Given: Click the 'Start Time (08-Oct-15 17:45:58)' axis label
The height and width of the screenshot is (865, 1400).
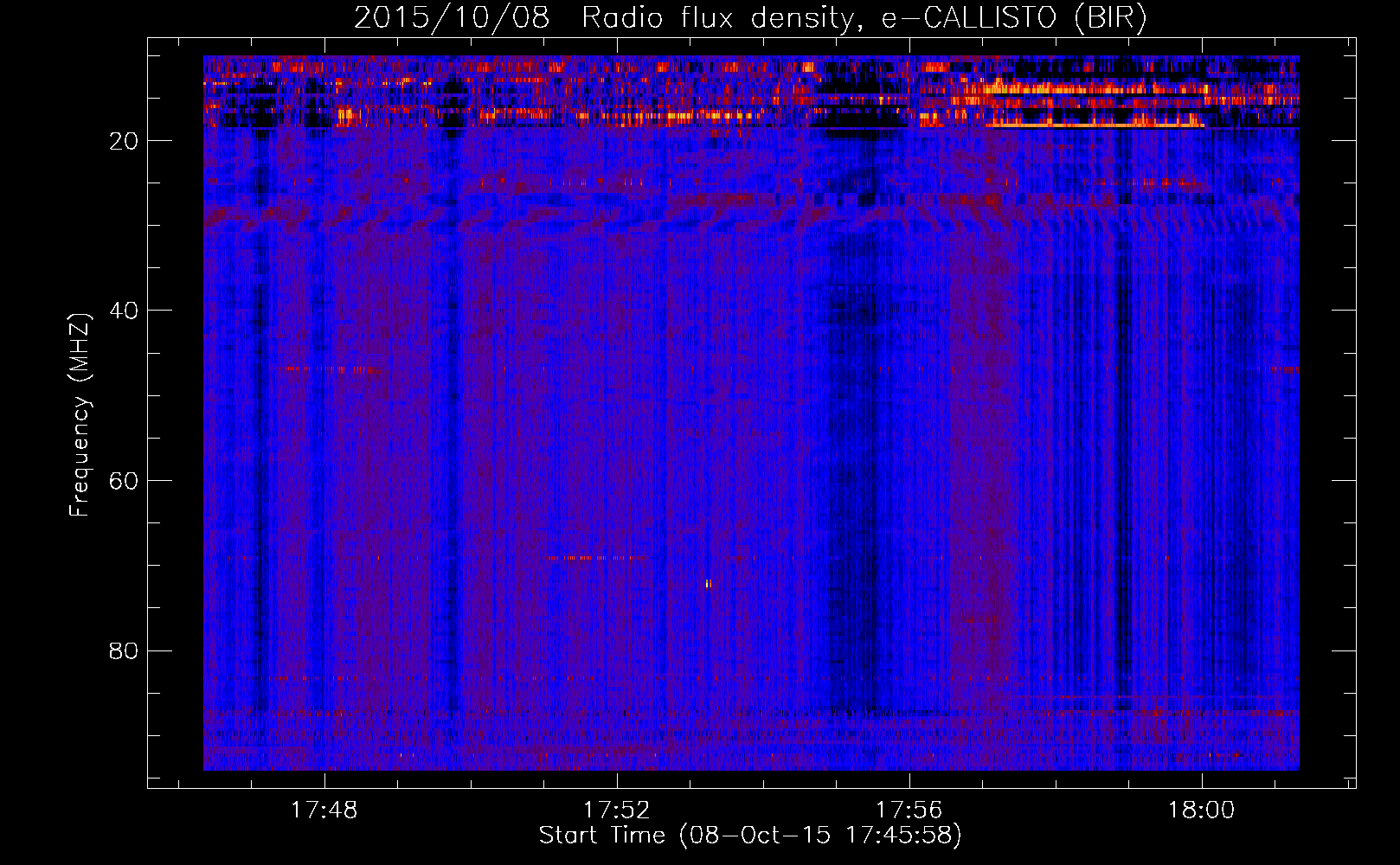Looking at the screenshot, I should coord(750,836).
